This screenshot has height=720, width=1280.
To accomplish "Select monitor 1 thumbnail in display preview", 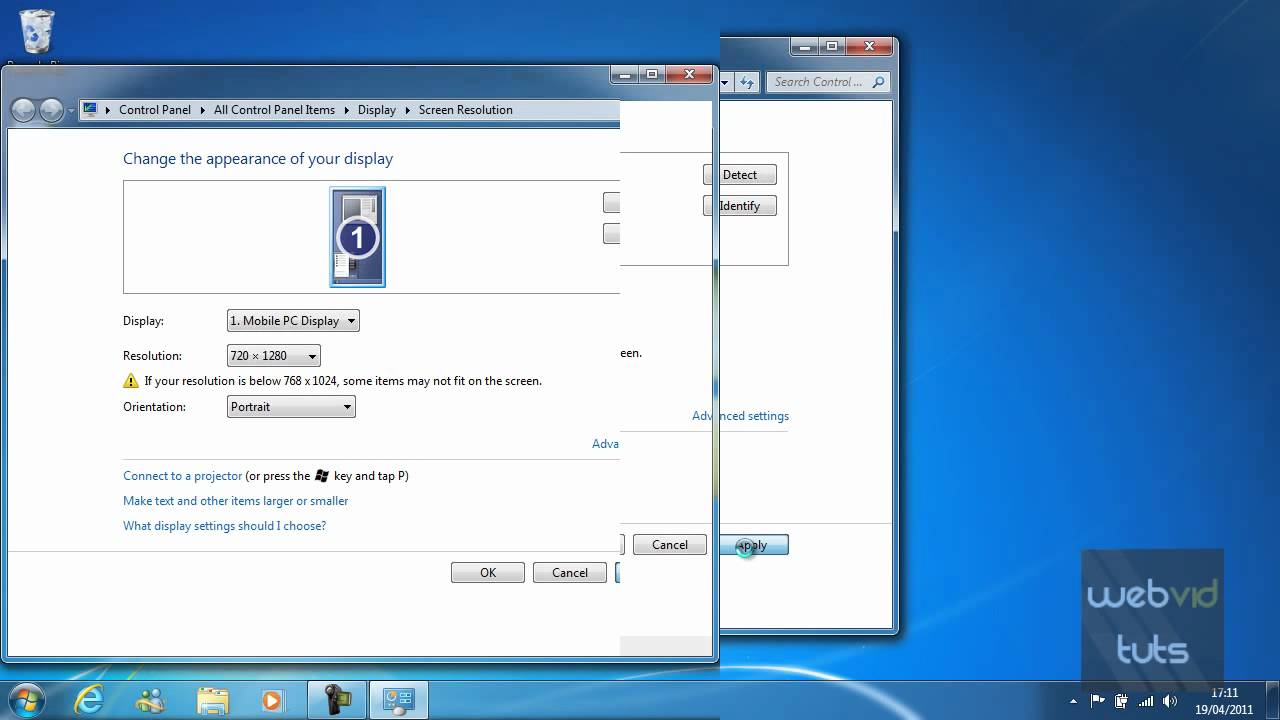I will (357, 237).
